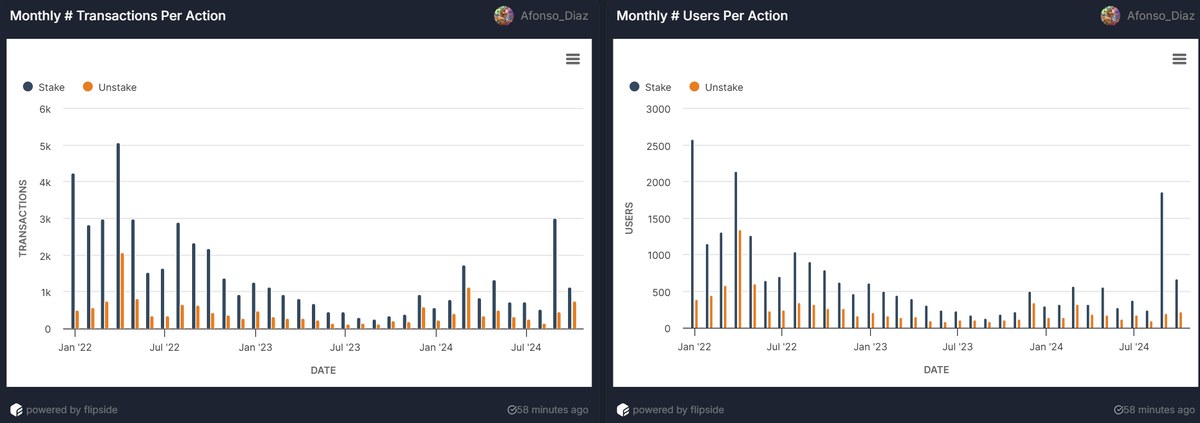Toggle Stake series in Transactions chart legend
The image size is (1200, 423).
(x=43, y=87)
